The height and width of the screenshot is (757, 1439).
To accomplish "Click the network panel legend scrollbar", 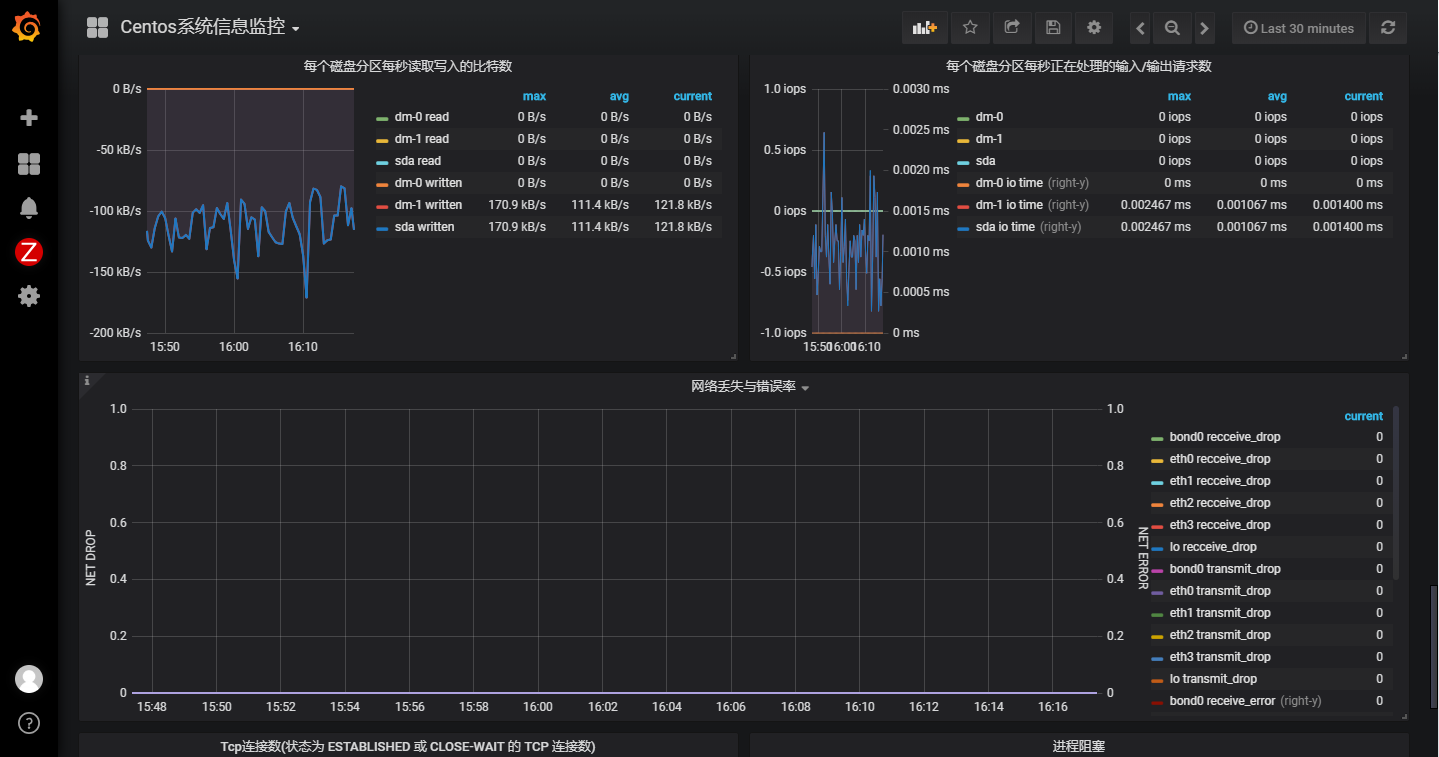I will click(1396, 490).
